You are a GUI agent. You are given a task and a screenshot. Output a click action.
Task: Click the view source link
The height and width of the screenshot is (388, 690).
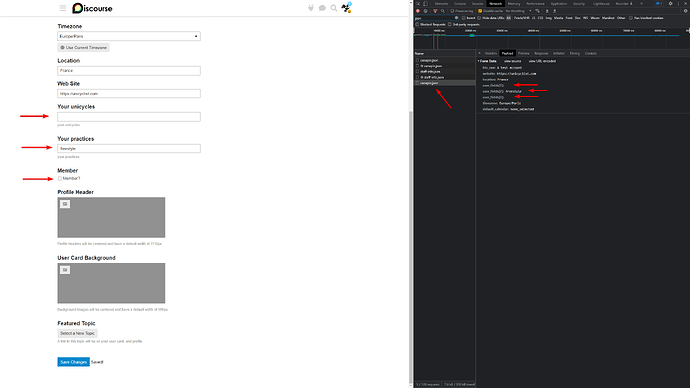tap(512, 61)
